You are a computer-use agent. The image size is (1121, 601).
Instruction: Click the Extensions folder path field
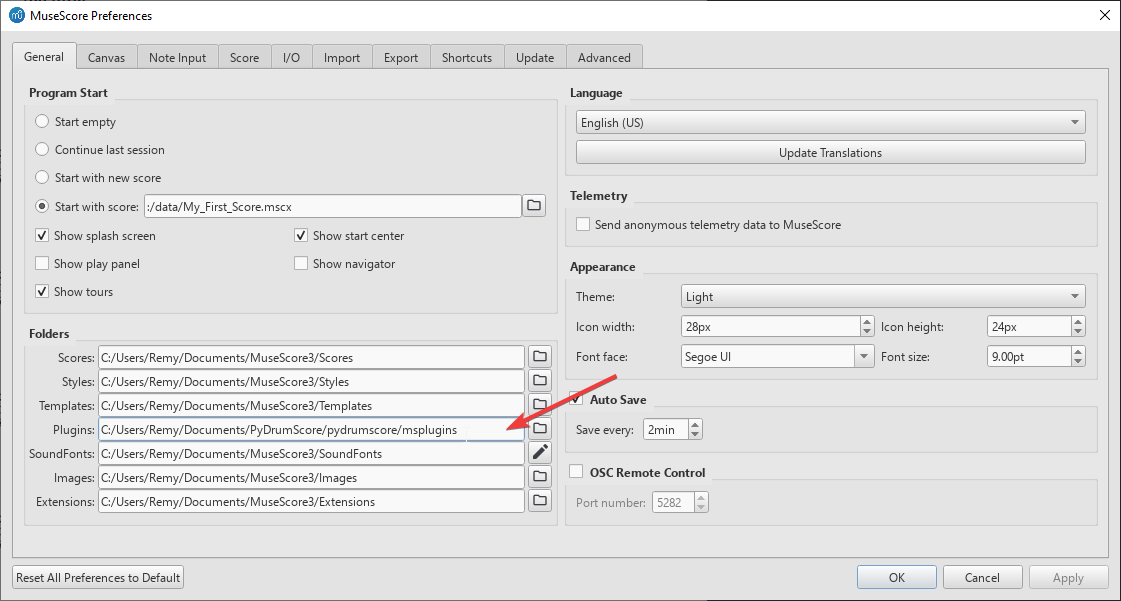click(312, 500)
